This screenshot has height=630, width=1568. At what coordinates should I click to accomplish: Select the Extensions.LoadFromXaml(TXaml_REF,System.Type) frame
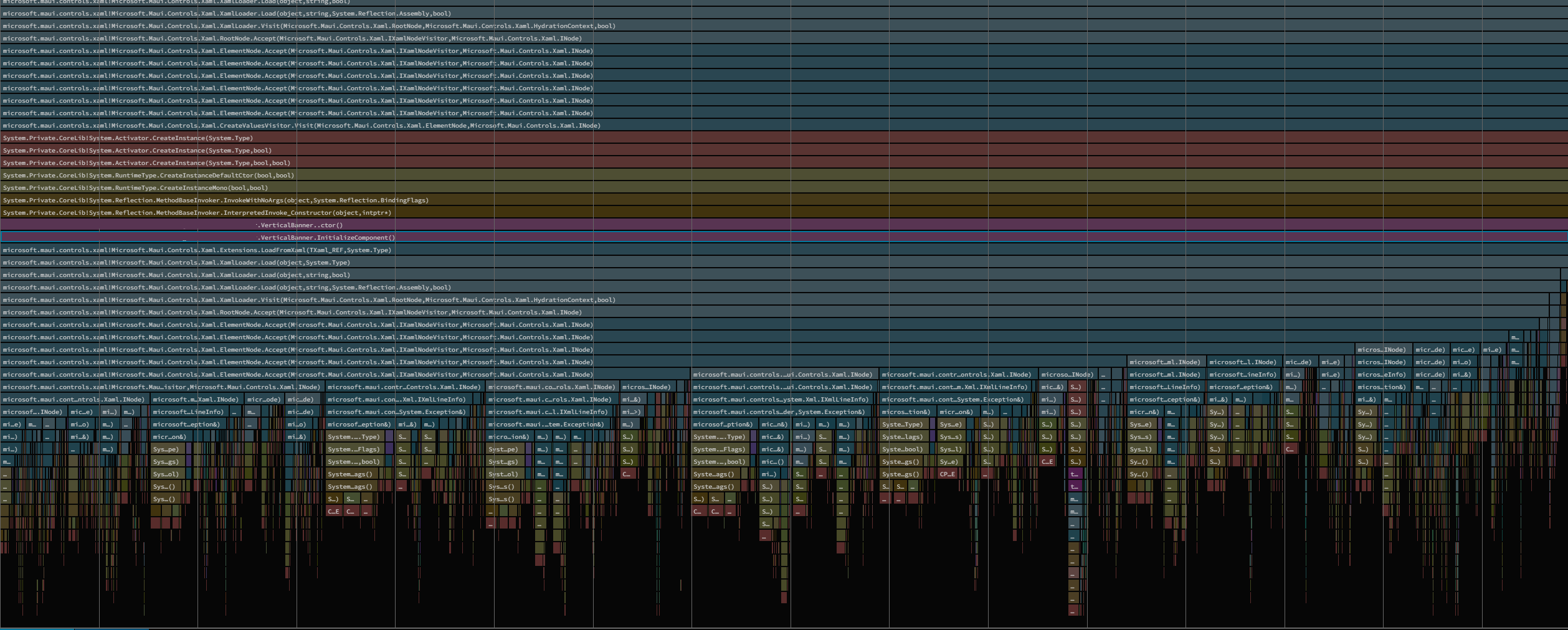784,250
